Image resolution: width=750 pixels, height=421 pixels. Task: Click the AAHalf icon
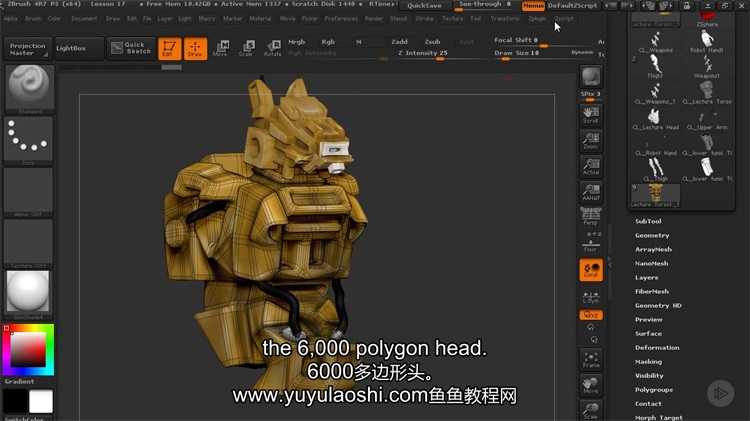(591, 192)
